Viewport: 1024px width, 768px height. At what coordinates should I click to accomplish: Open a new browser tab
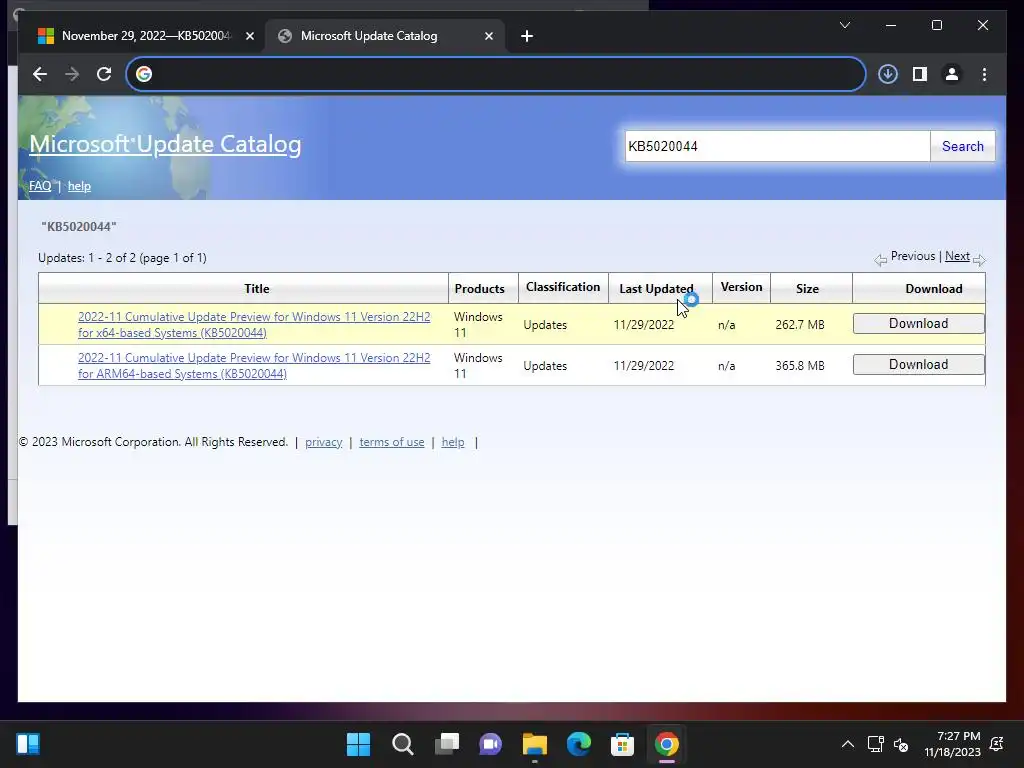click(x=527, y=36)
